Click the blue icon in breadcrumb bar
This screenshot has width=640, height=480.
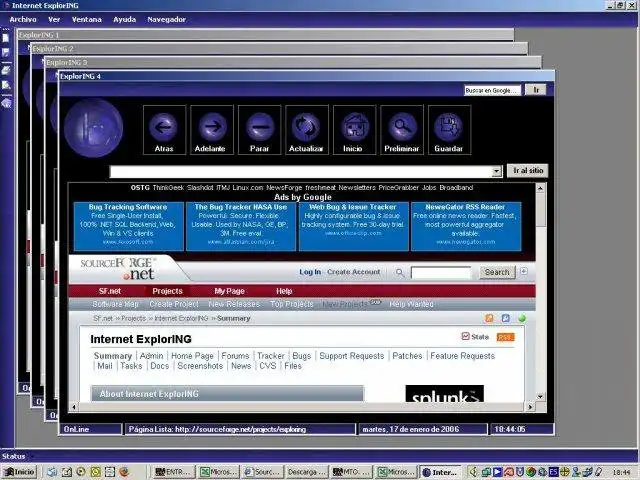coord(505,318)
